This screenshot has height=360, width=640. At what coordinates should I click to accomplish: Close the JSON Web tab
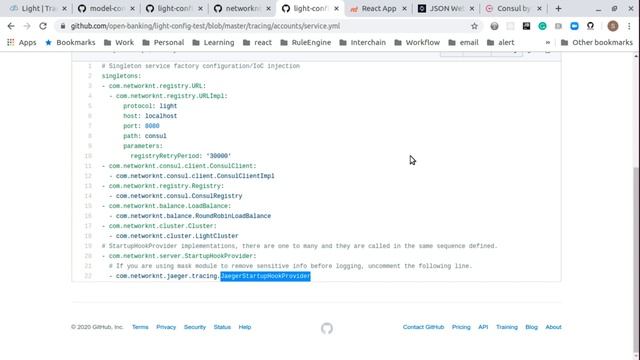pyautogui.click(x=472, y=9)
